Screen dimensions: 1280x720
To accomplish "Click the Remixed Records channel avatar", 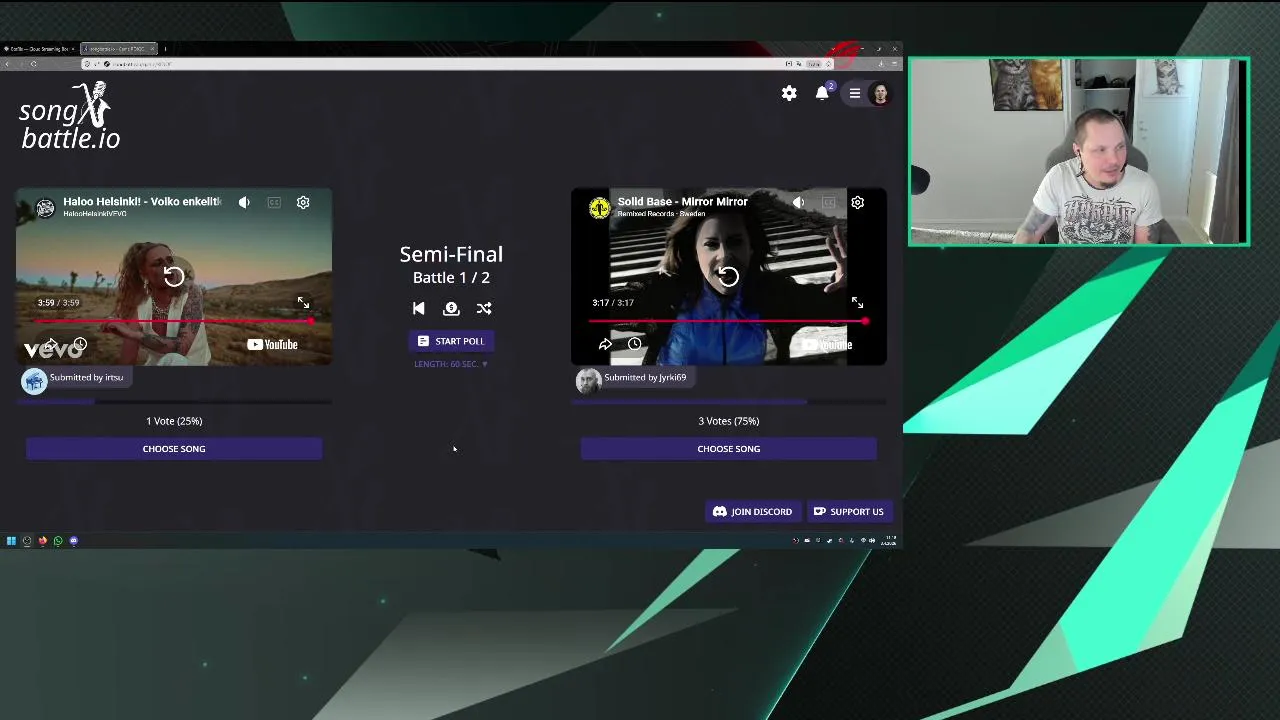I will tap(599, 207).
